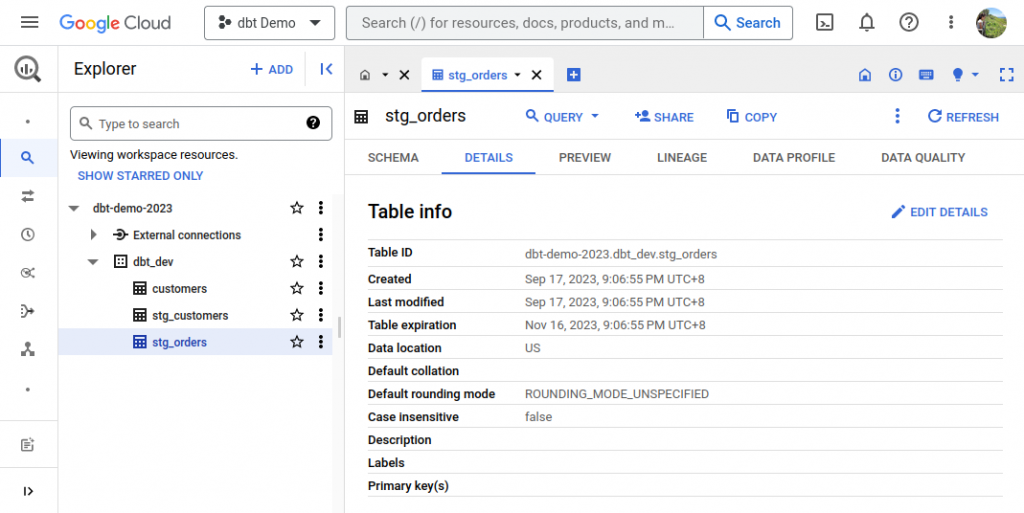Switch to the PREVIEW tab
Image resolution: width=1024 pixels, height=513 pixels.
tap(585, 157)
